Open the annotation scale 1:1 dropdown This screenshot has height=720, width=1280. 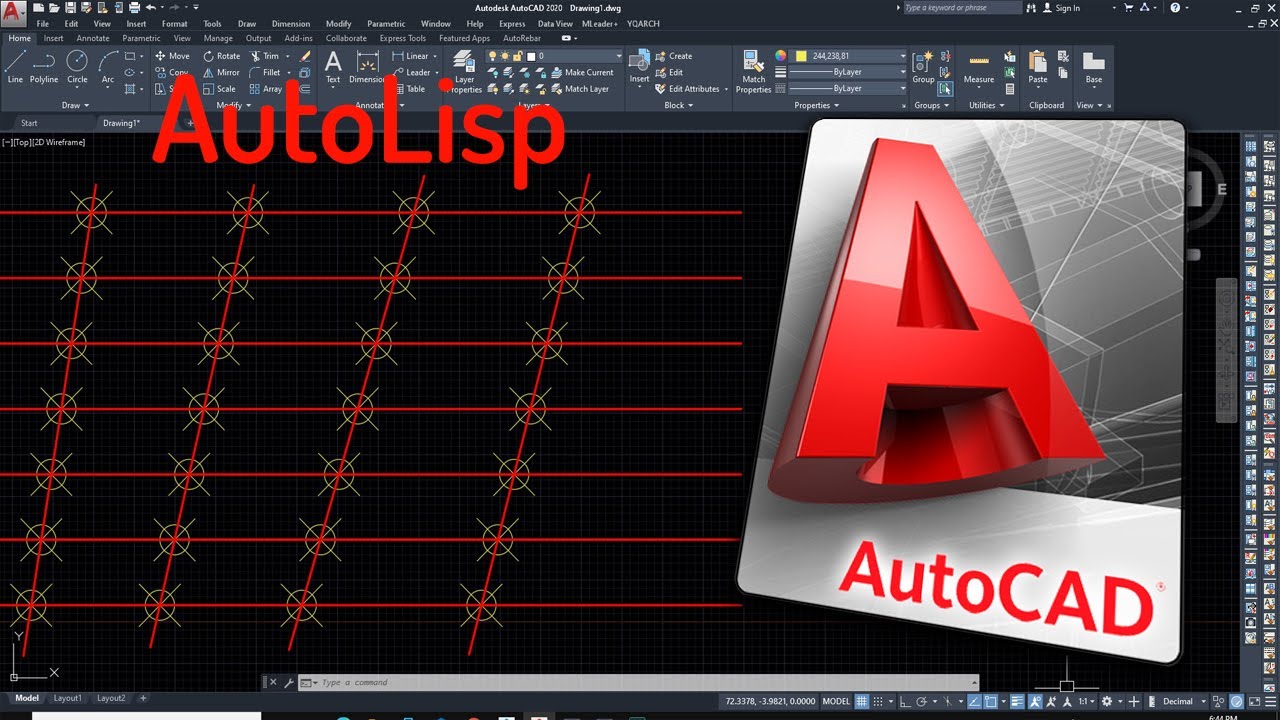(x=1087, y=702)
